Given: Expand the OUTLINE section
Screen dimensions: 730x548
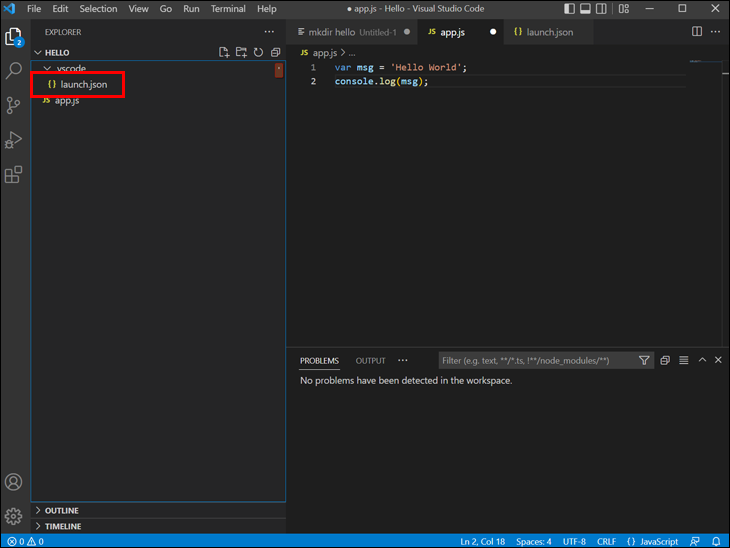Looking at the screenshot, I should pyautogui.click(x=61, y=510).
